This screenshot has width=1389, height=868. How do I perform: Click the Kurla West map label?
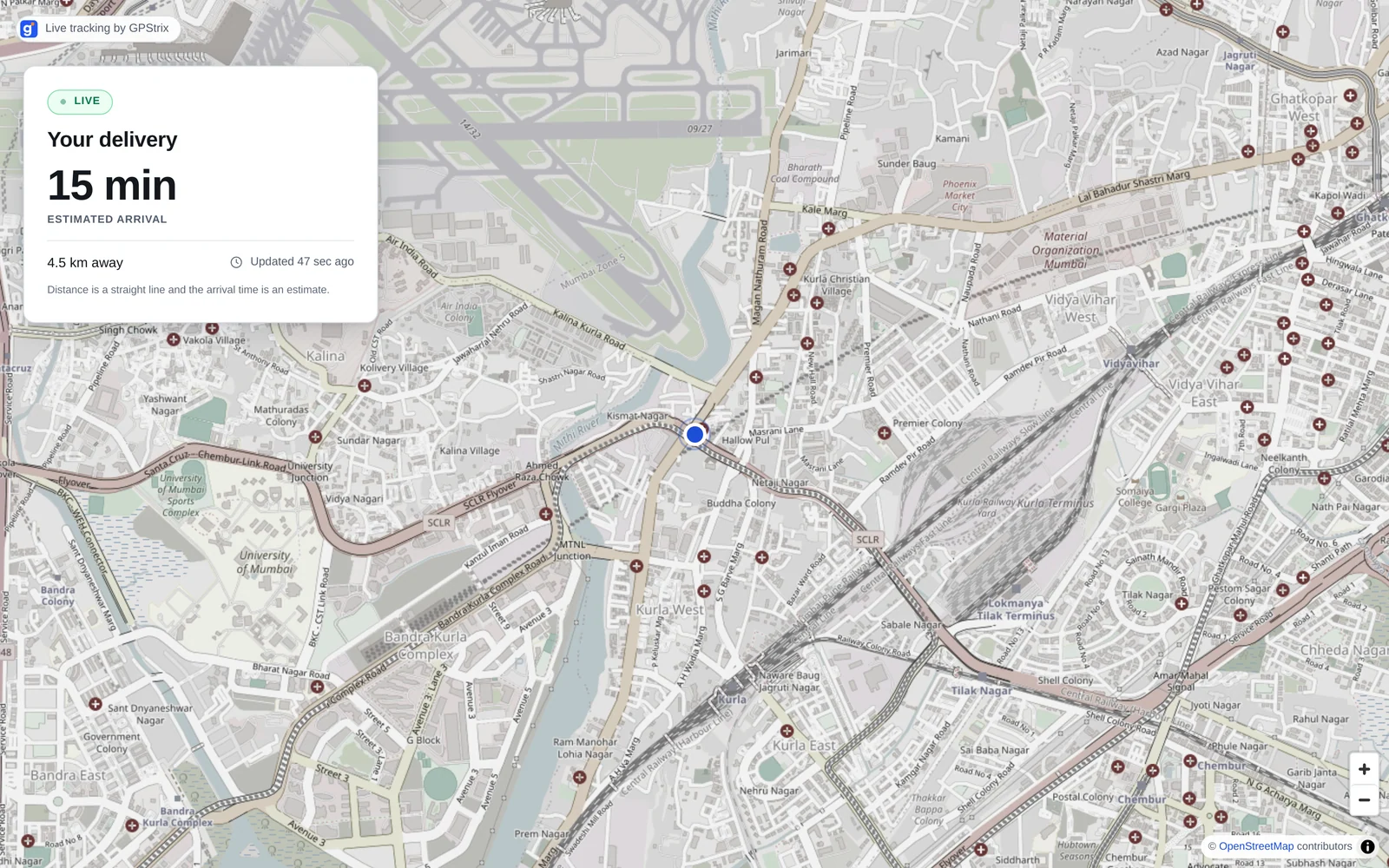pyautogui.click(x=669, y=610)
